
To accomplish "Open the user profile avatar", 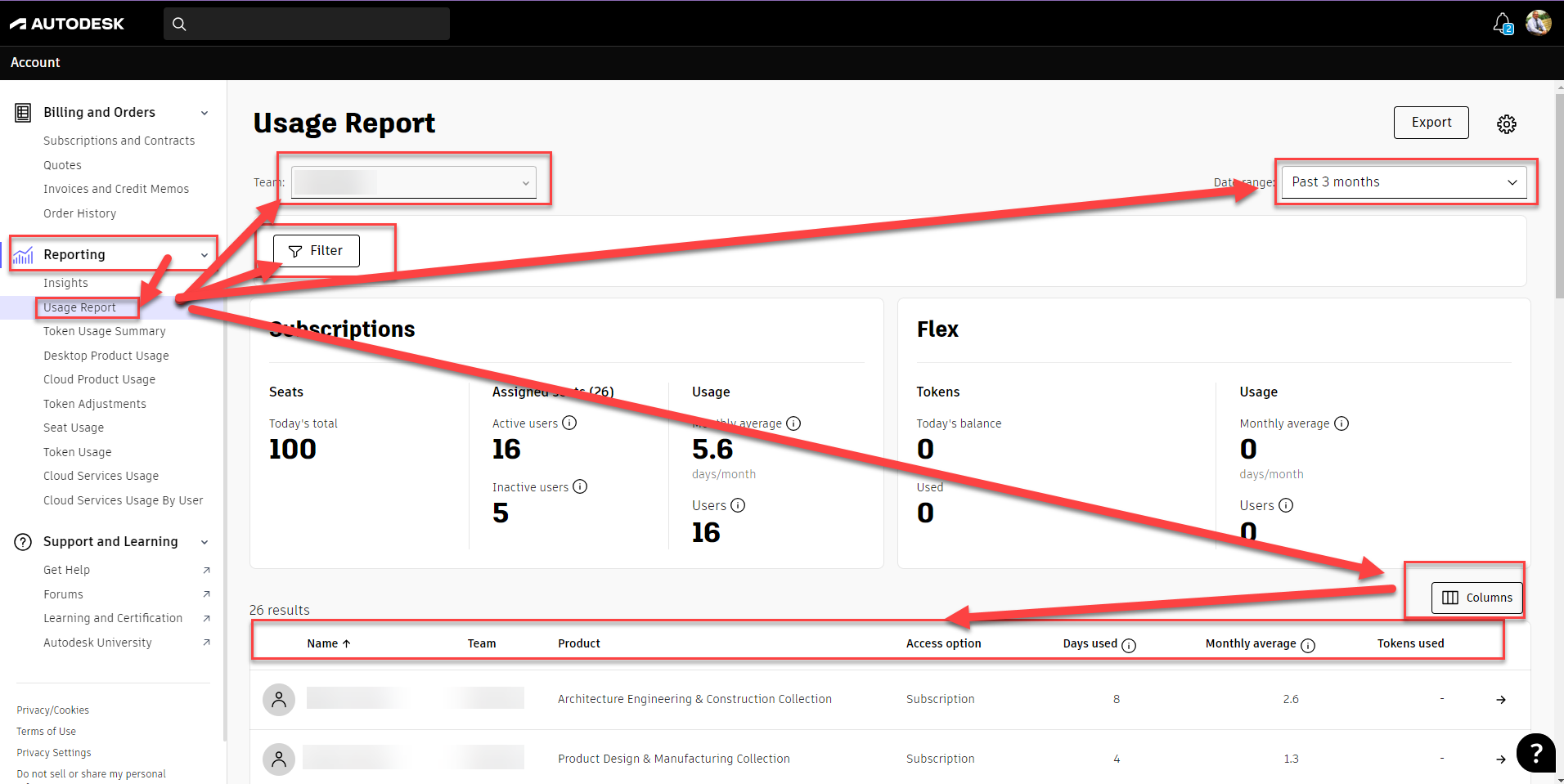I will [x=1539, y=23].
